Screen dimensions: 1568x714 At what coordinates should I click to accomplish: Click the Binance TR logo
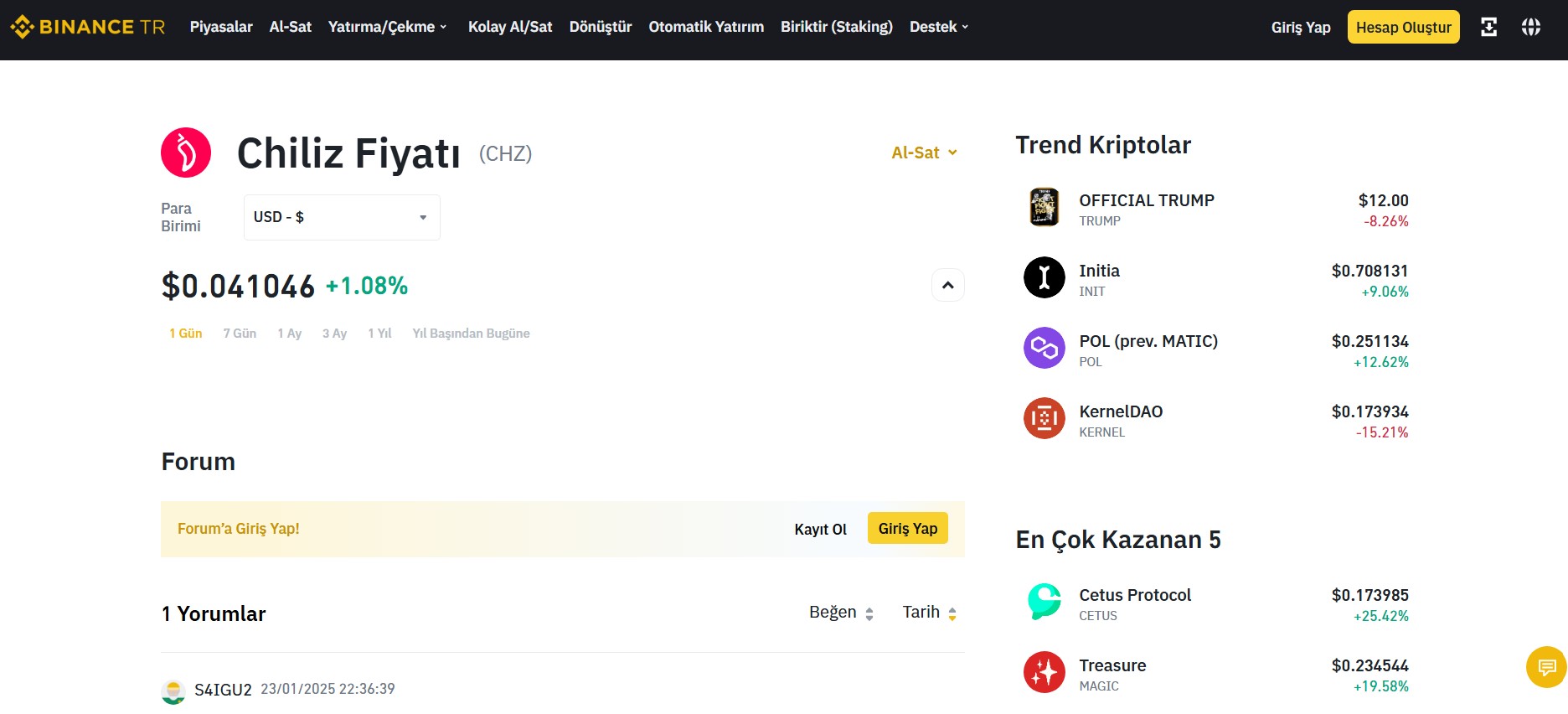(88, 27)
